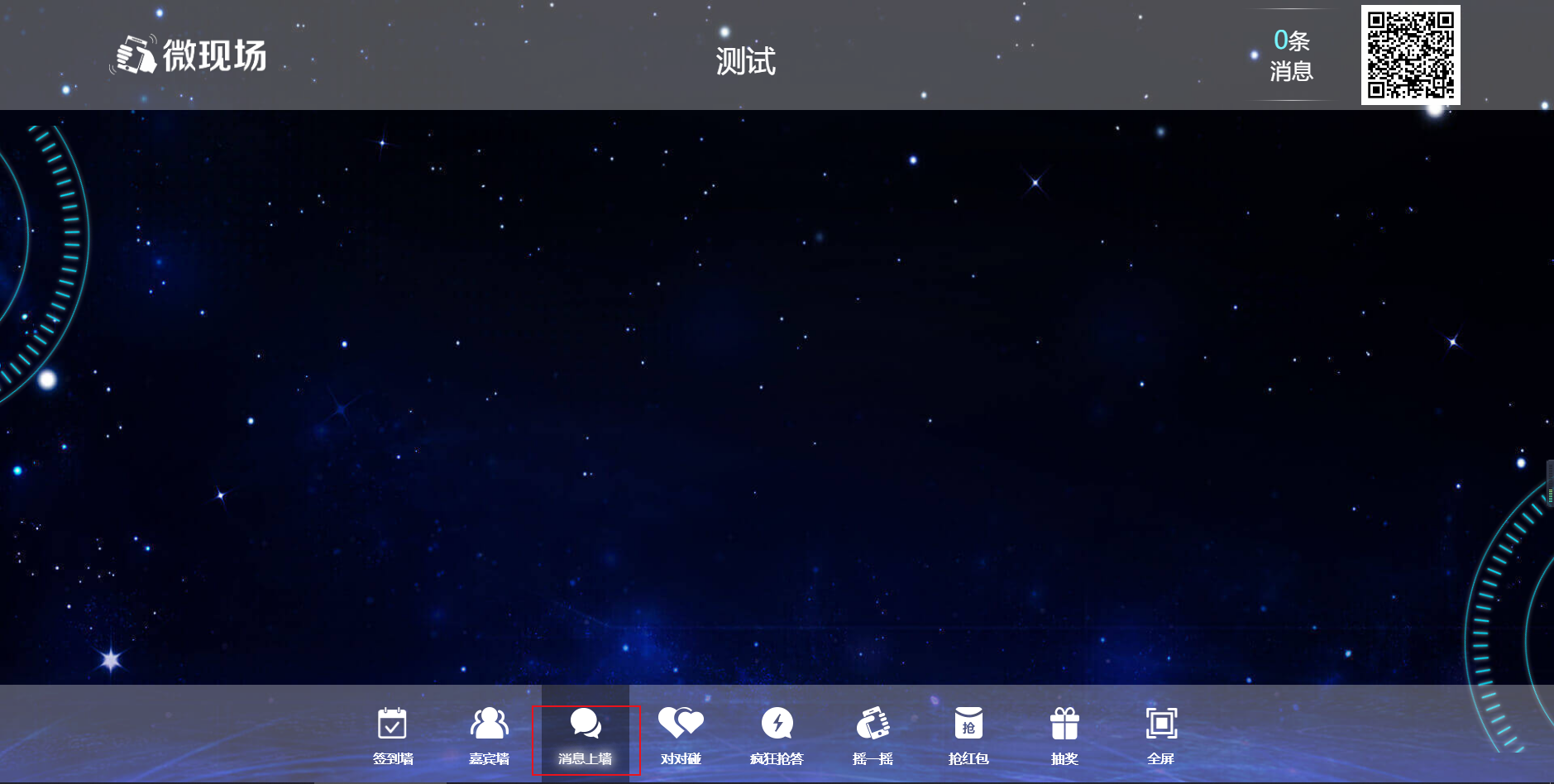Open the 嘉宾墙 guest wall
The height and width of the screenshot is (784, 1554).
(489, 735)
